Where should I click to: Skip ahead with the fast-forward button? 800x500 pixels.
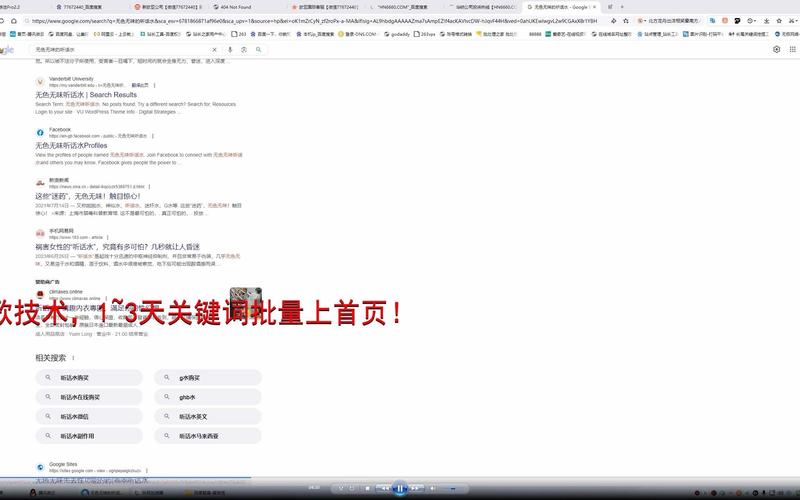[x=416, y=488]
